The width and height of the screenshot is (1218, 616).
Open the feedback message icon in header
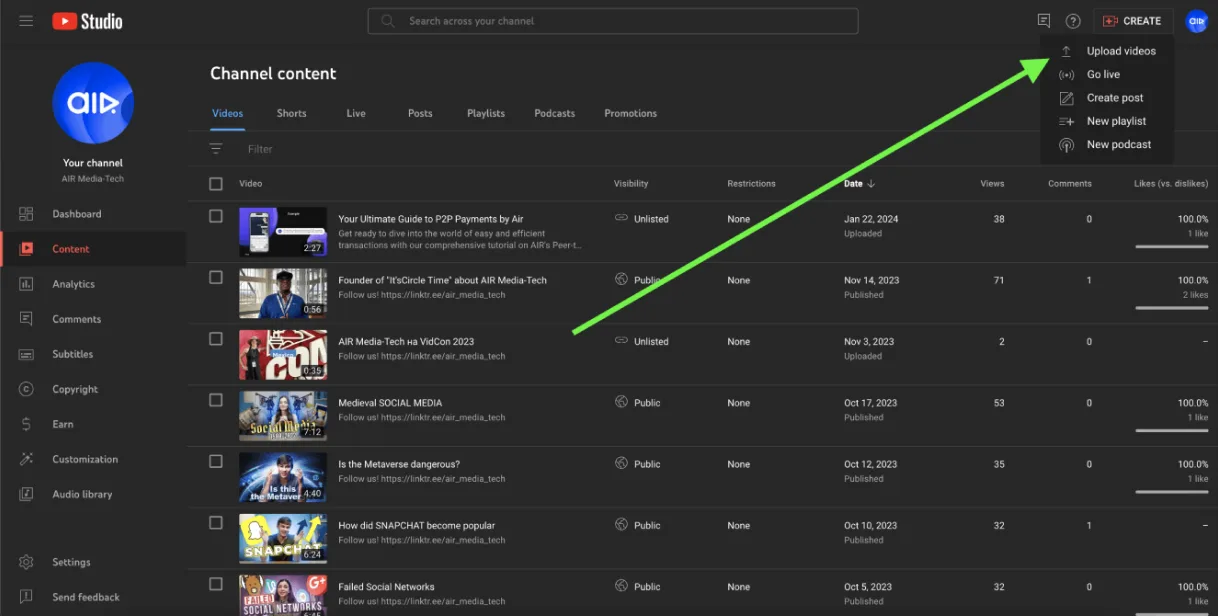pos(1044,21)
